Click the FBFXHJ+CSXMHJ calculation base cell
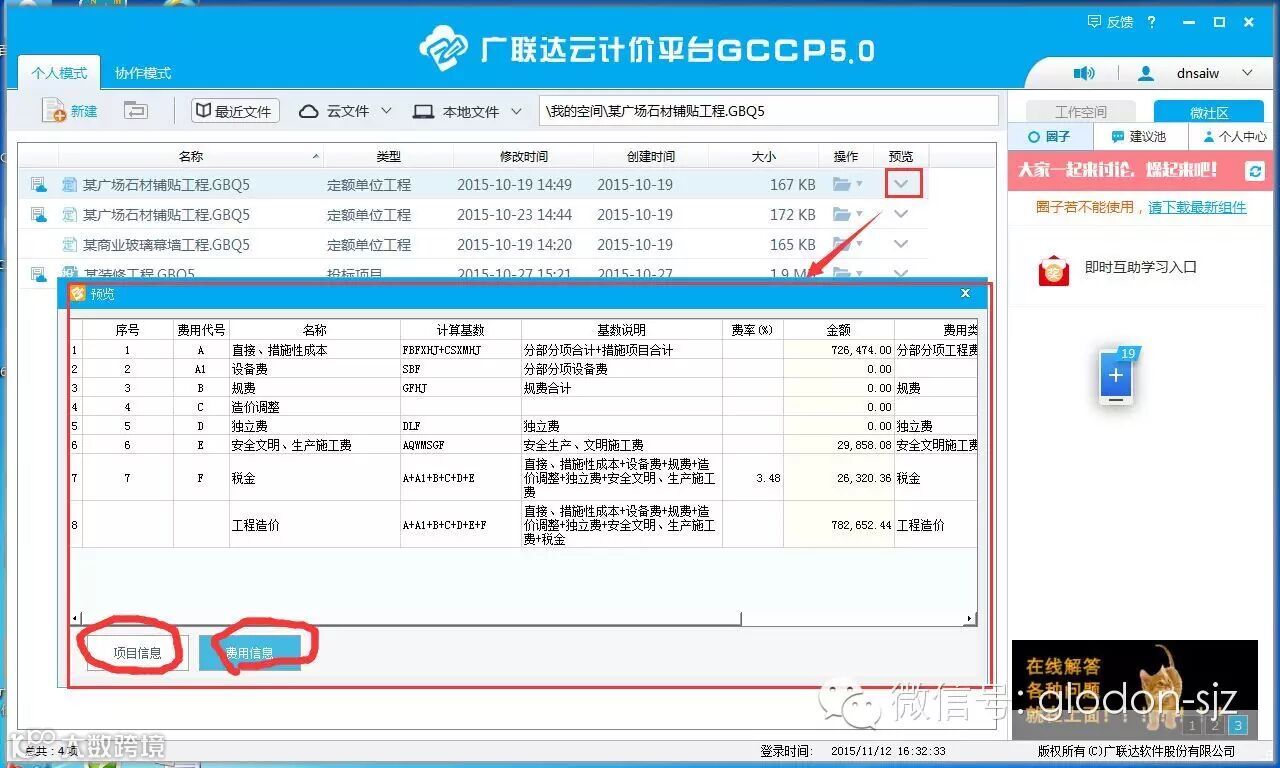The image size is (1280, 768). [x=461, y=350]
